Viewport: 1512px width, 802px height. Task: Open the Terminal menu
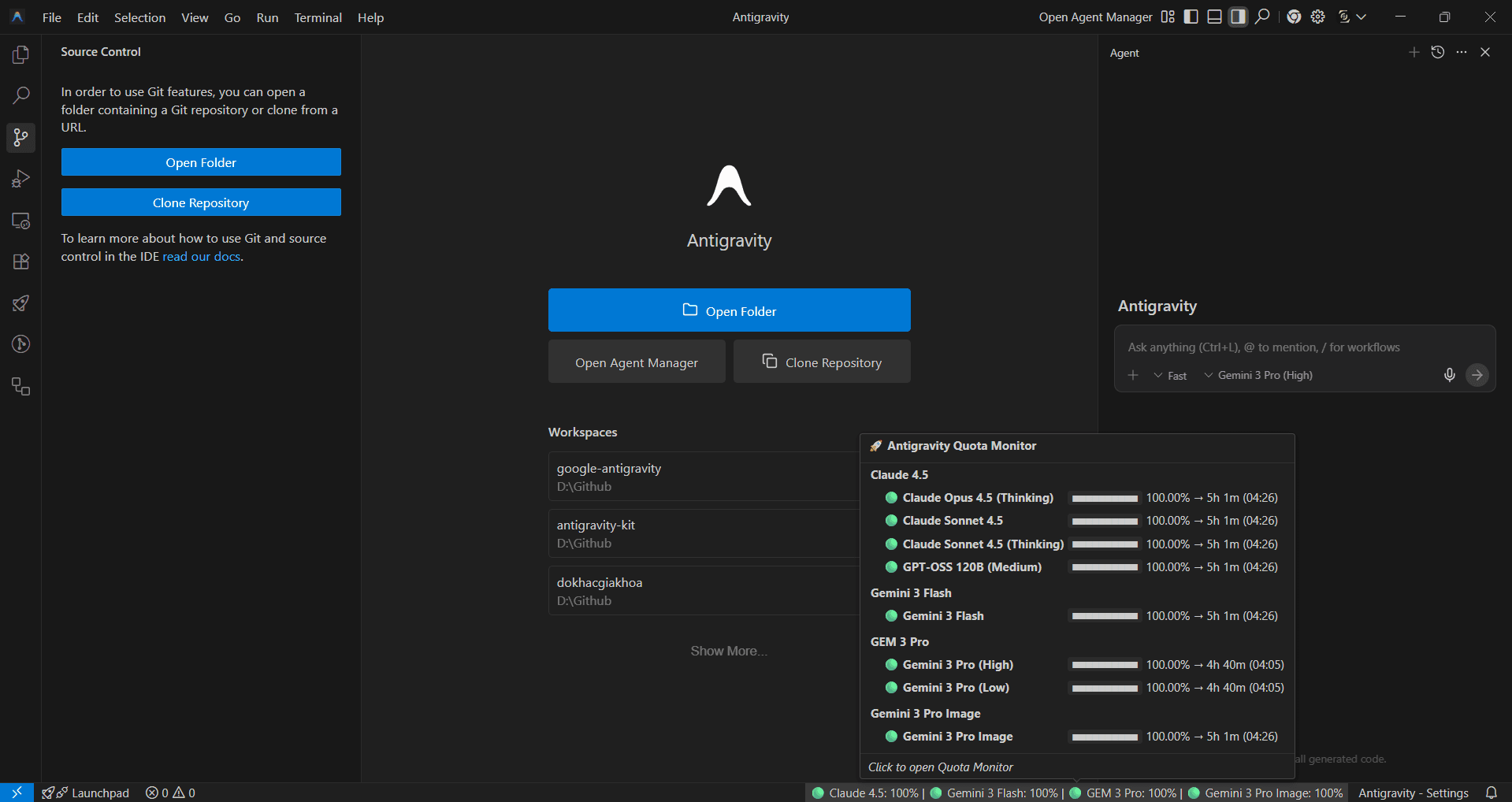[x=318, y=17]
